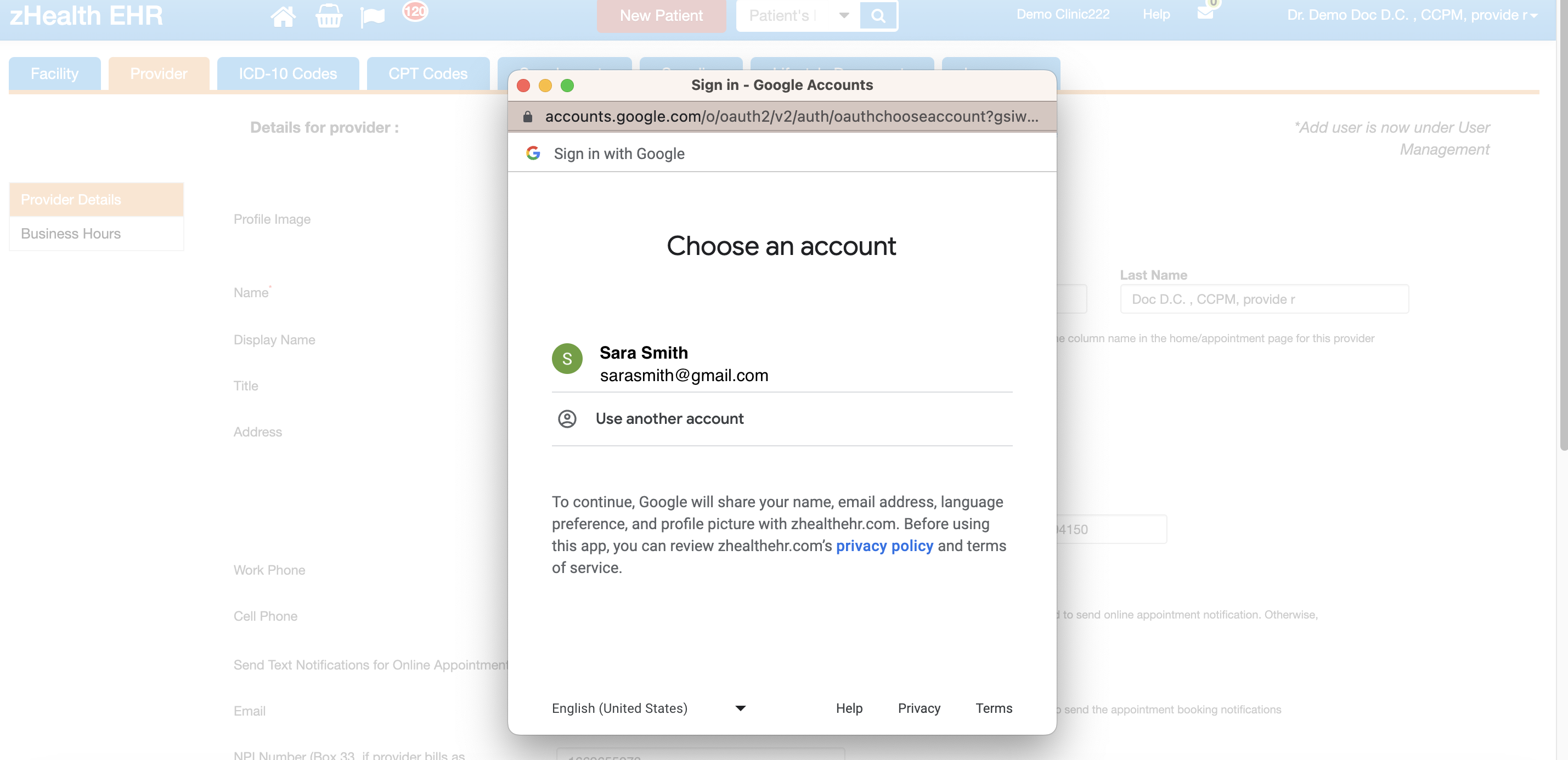Switch to the Facility tab
This screenshot has width=1568, height=760.
pyautogui.click(x=55, y=73)
